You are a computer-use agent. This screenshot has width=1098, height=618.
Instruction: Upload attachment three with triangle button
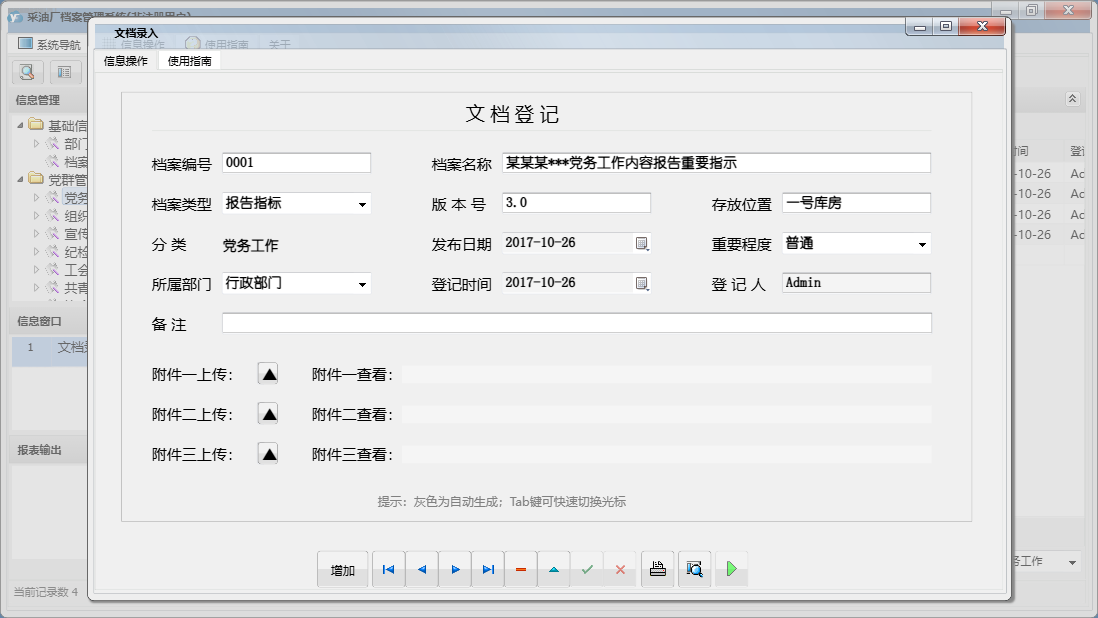click(268, 454)
